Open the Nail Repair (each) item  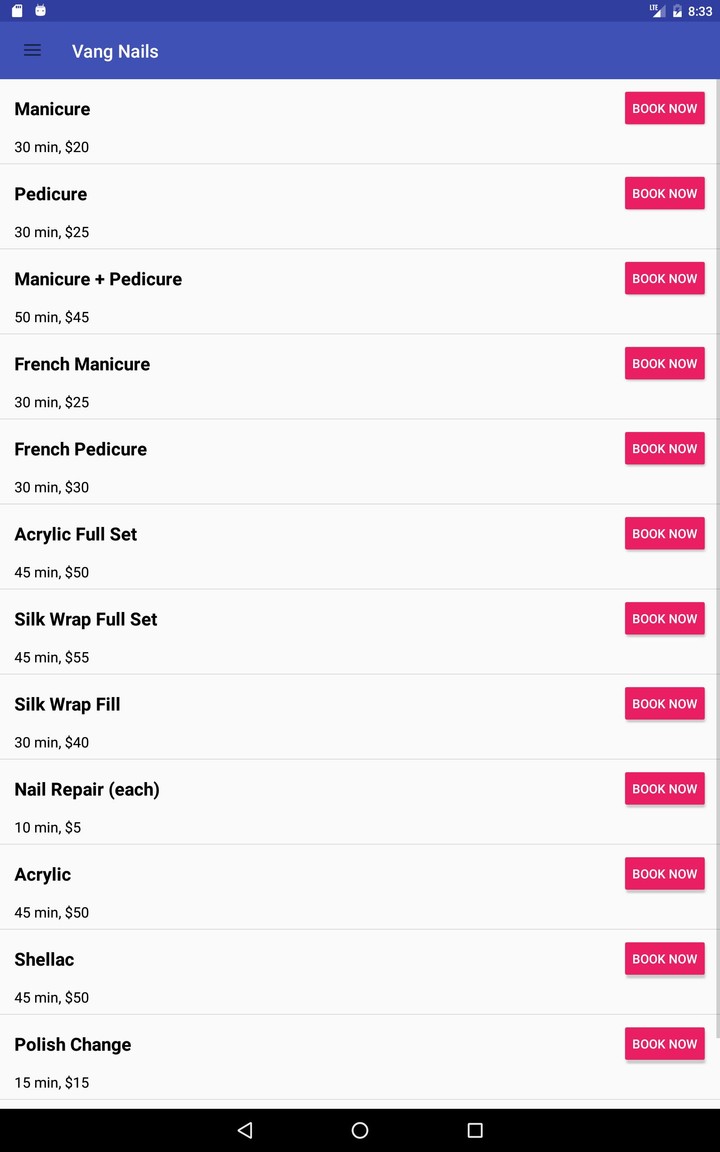pos(87,790)
